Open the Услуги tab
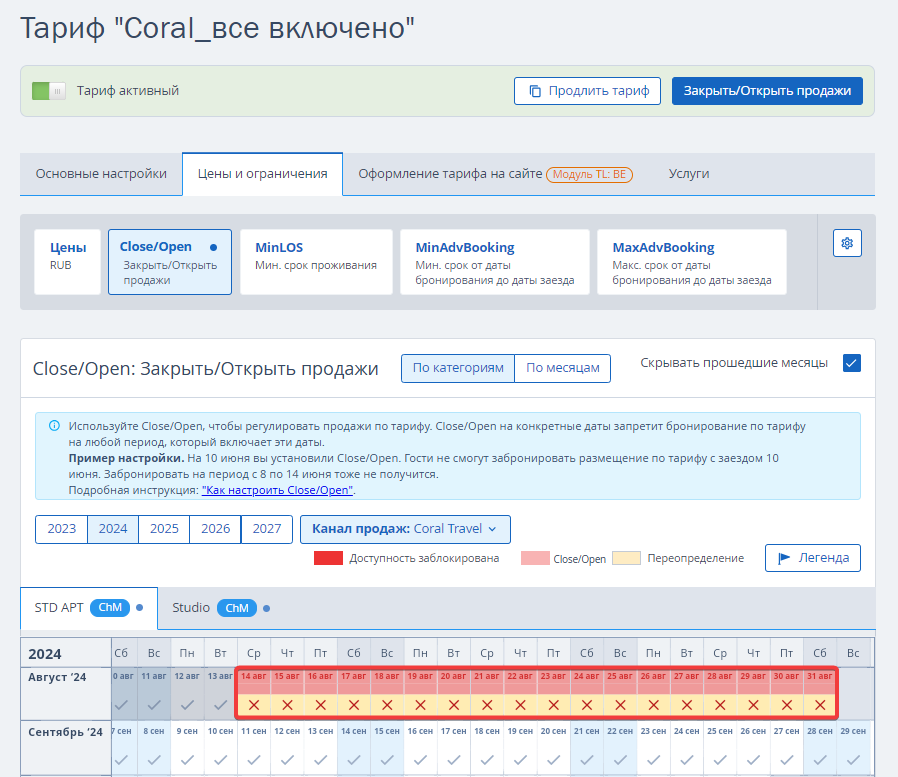 (689, 173)
